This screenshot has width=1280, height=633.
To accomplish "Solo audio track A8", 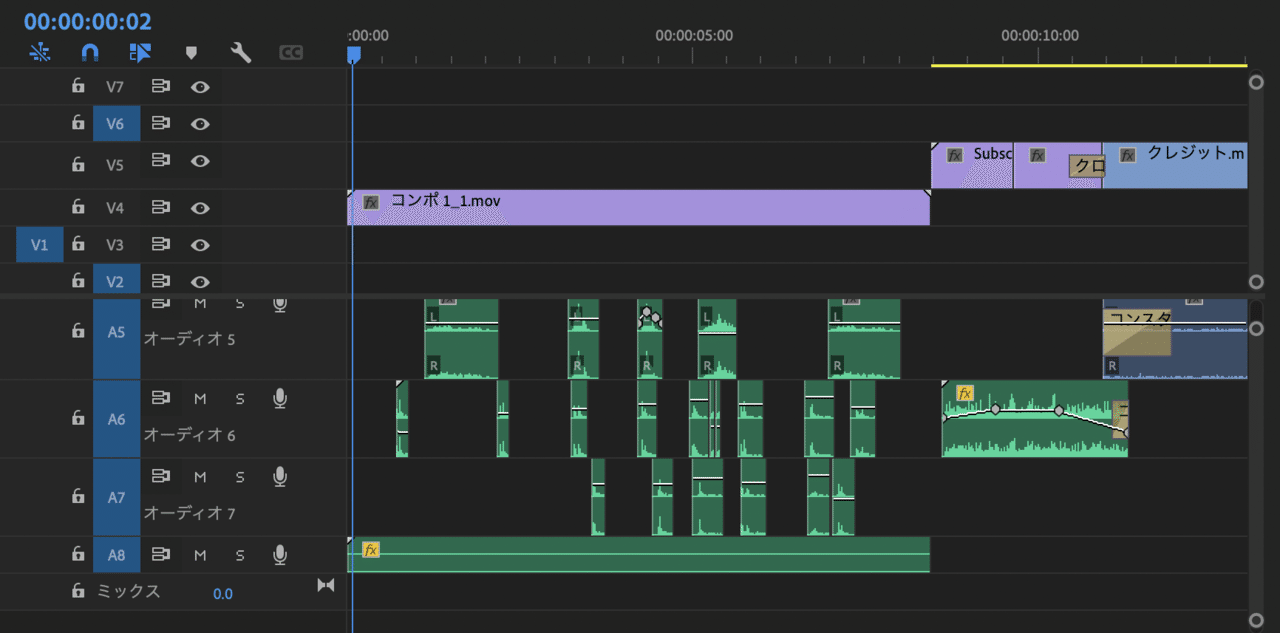I will (x=240, y=555).
